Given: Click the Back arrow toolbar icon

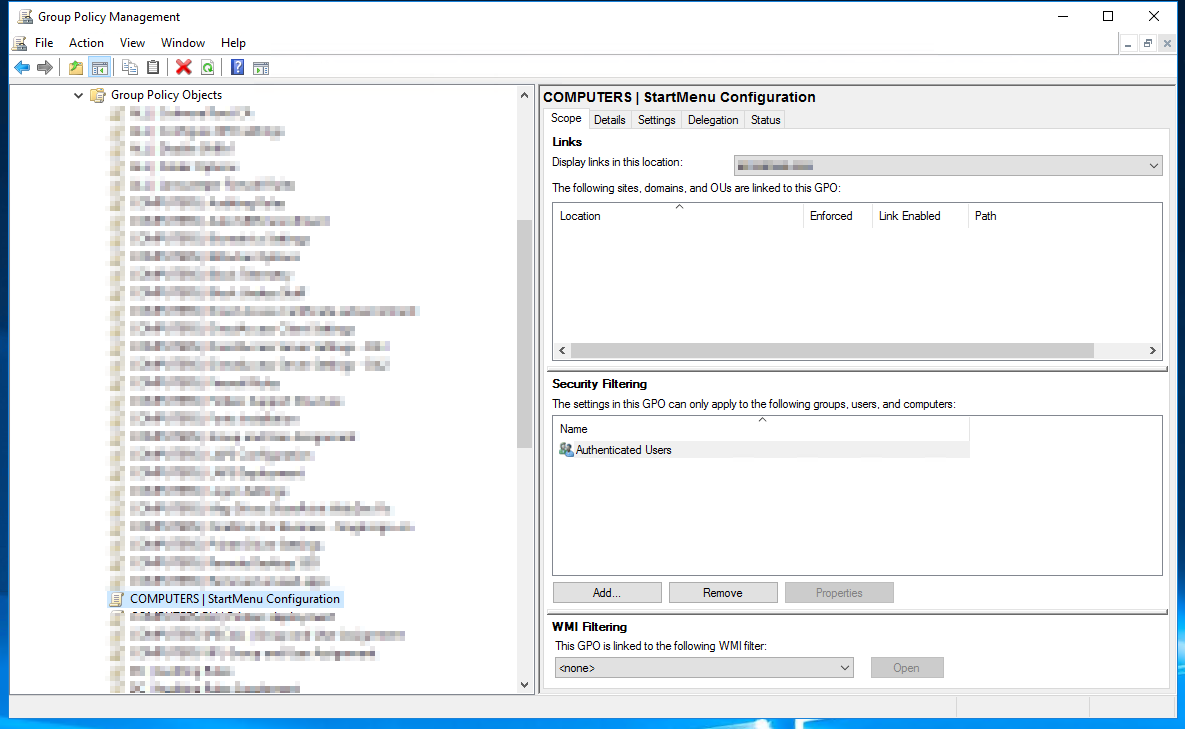Looking at the screenshot, I should point(22,68).
